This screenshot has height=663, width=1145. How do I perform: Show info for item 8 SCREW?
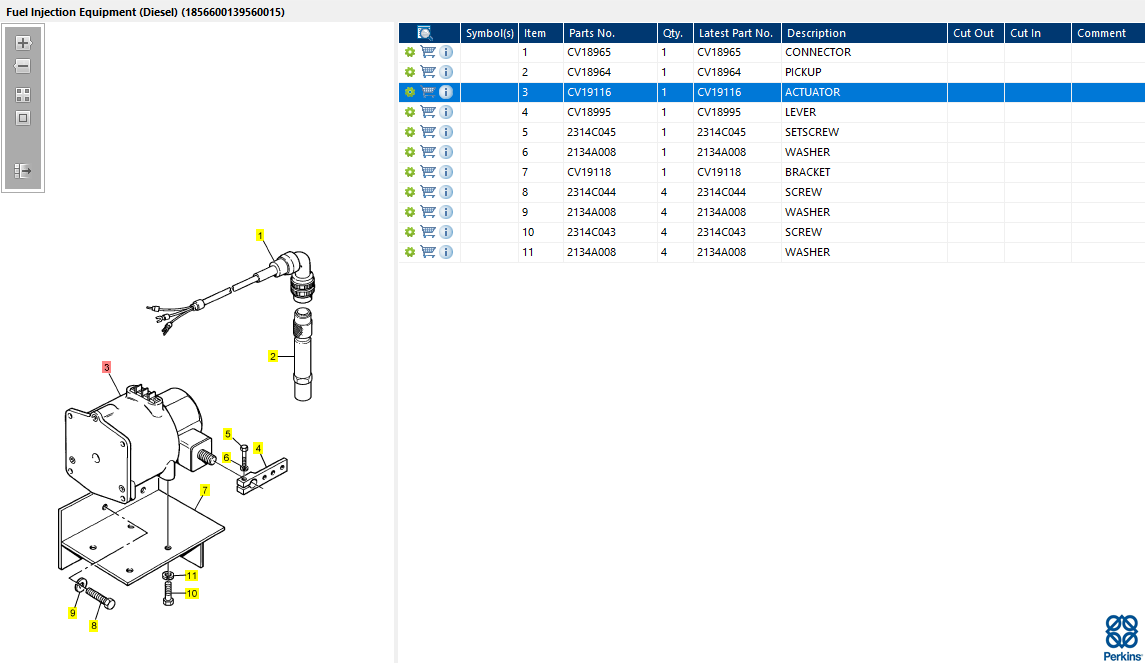(x=446, y=192)
